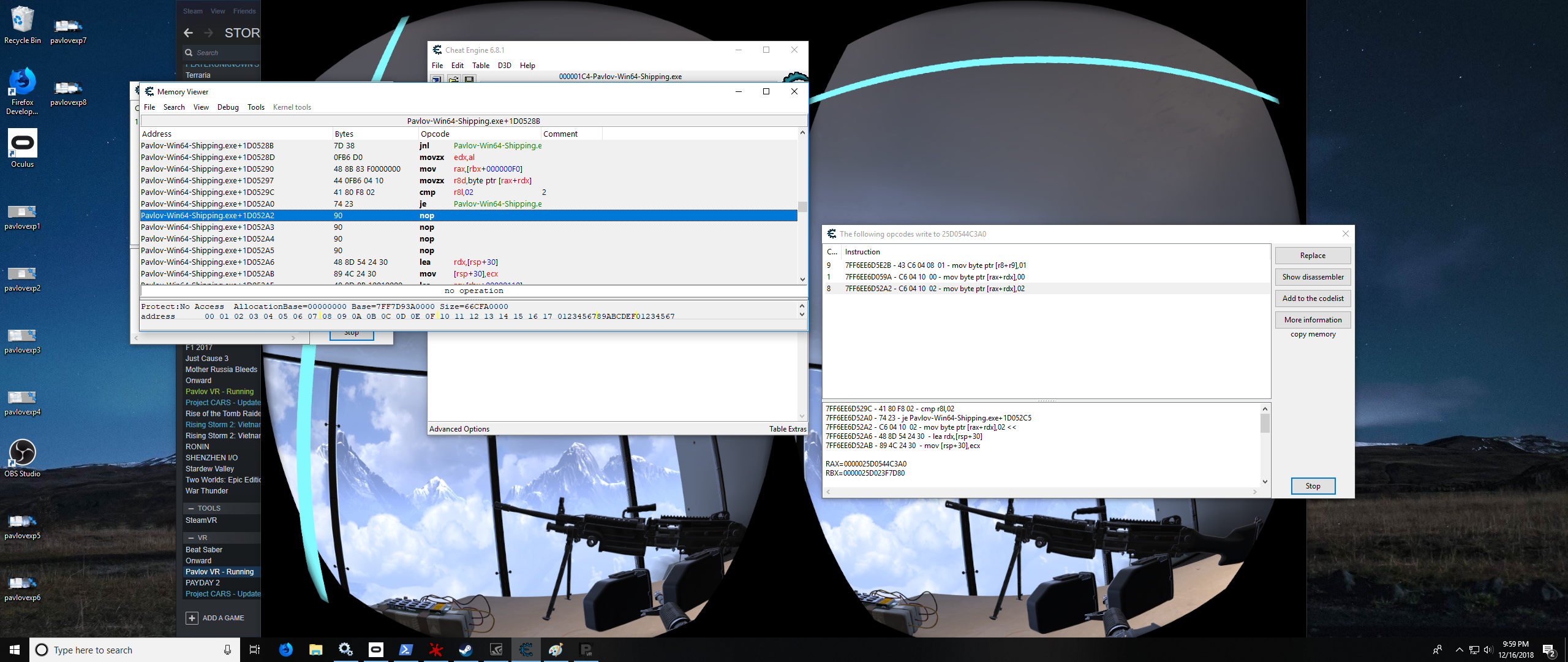
Task: Open D3D menu in Cheat Engine window
Action: click(x=505, y=66)
